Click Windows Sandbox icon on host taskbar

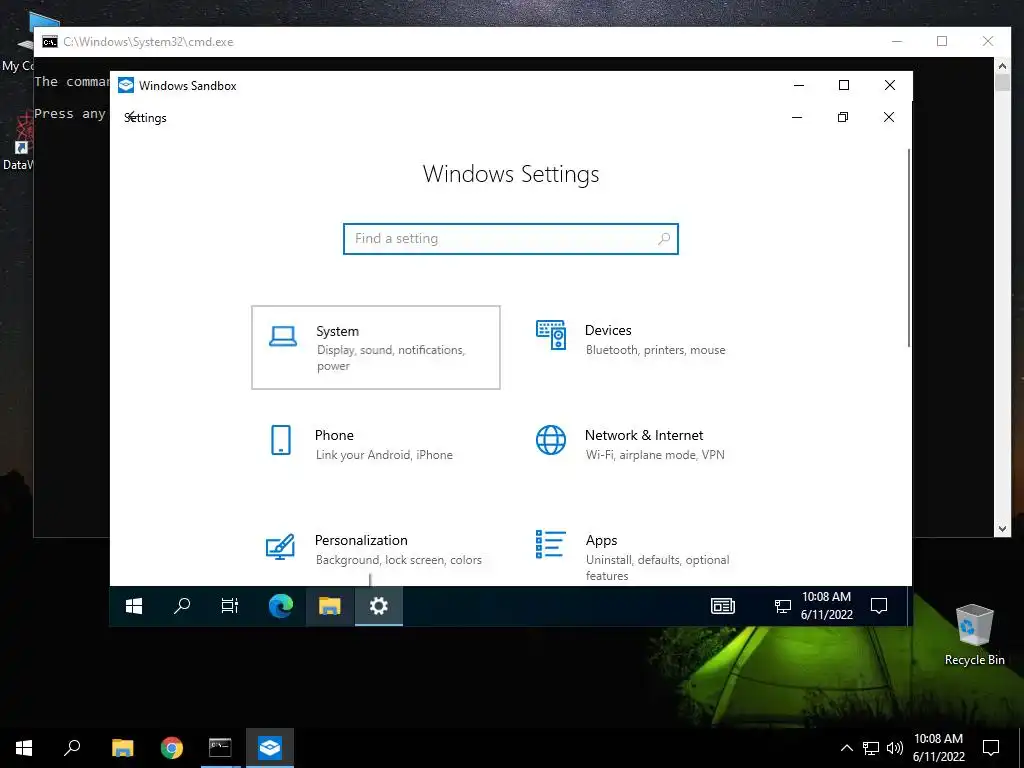point(270,748)
